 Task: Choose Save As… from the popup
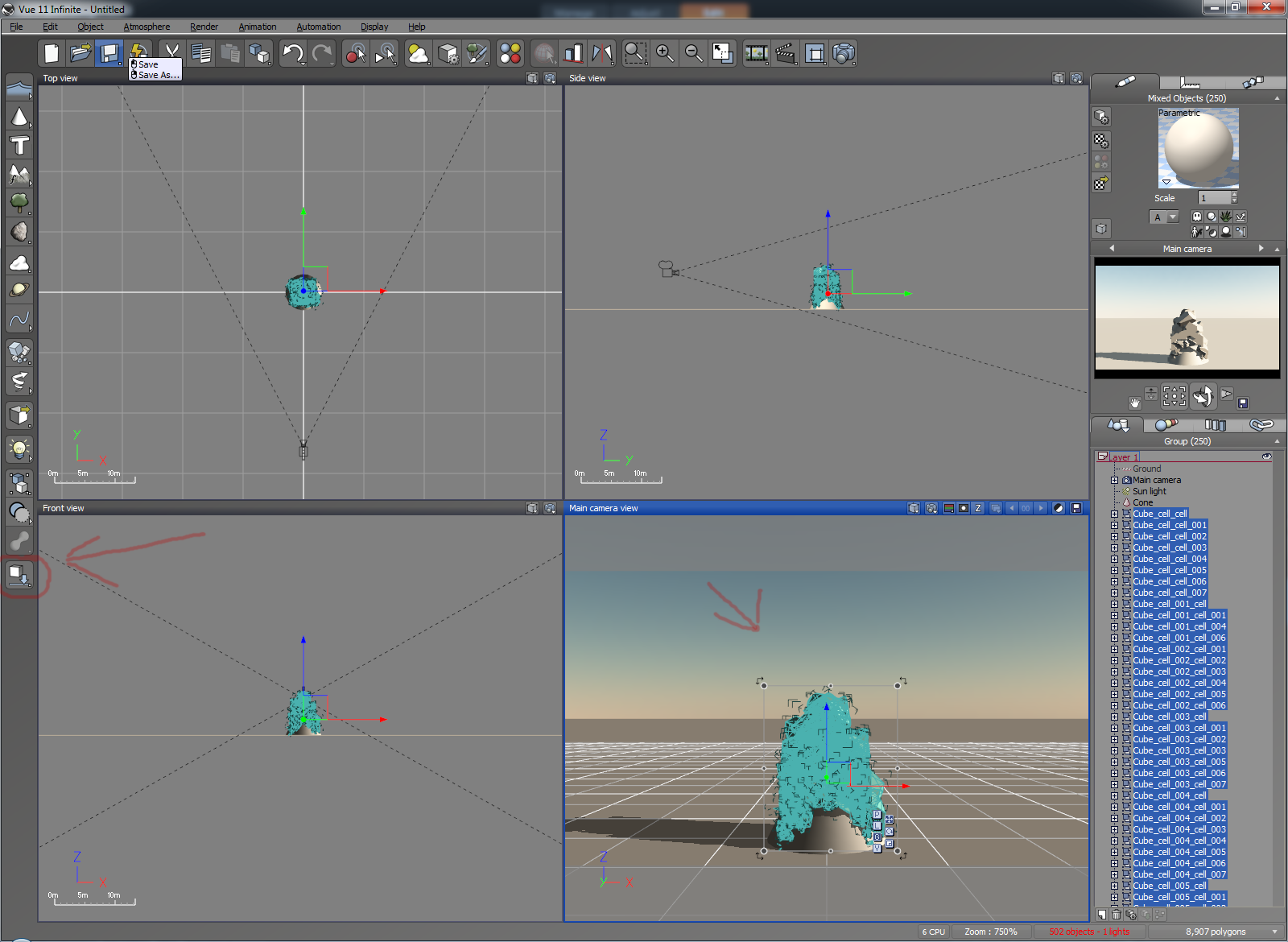pyautogui.click(x=159, y=75)
